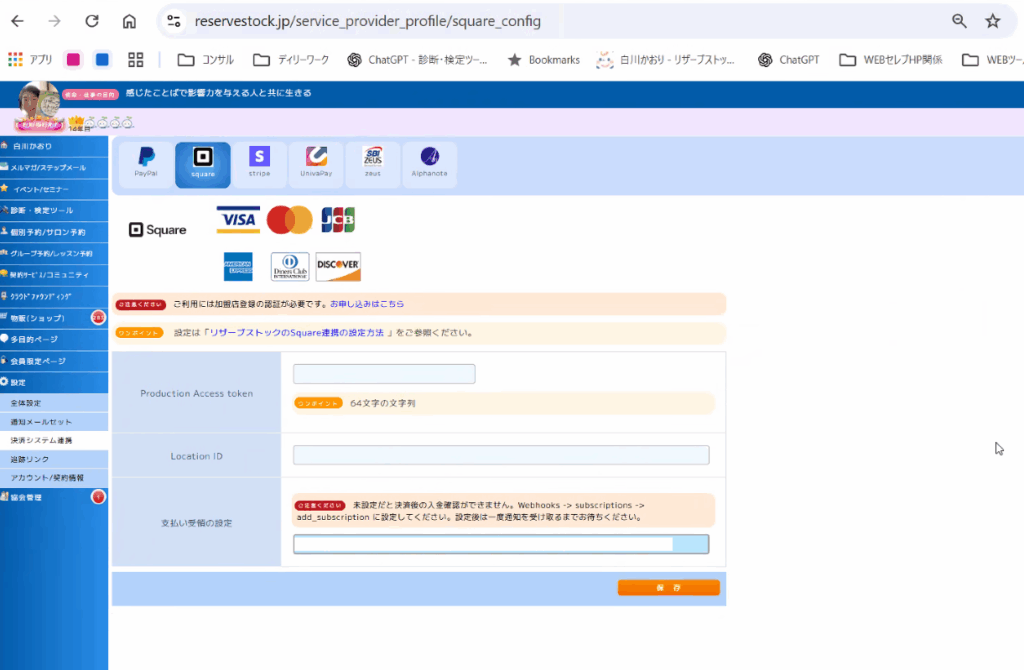This screenshot has height=670, width=1024.
Task: Open 協会管理 in sidebar
Action: tap(54, 498)
